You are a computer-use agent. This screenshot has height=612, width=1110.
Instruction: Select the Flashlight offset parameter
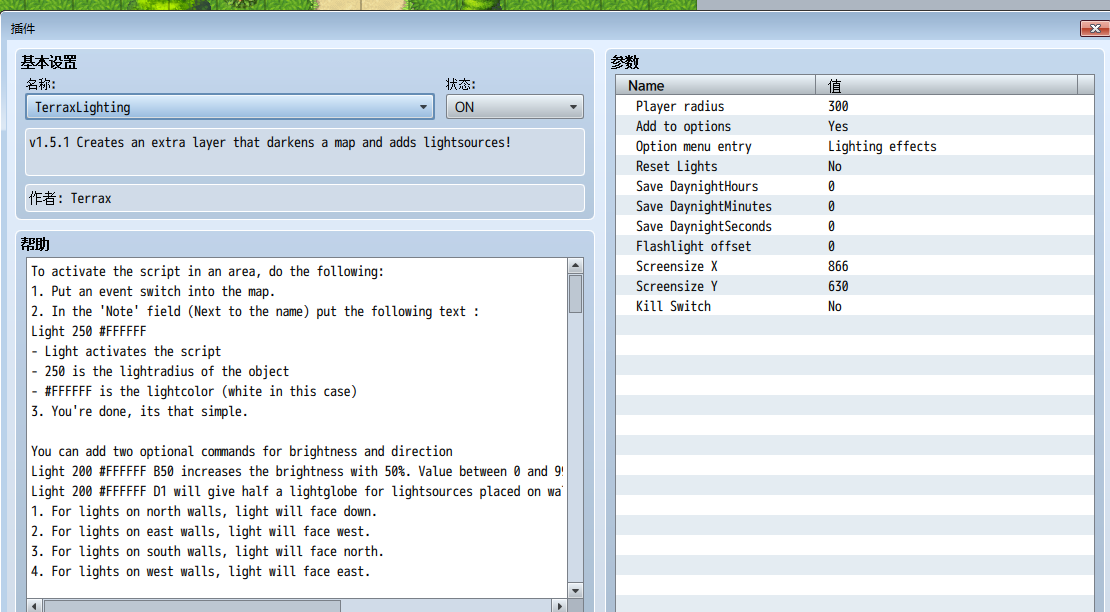point(854,246)
